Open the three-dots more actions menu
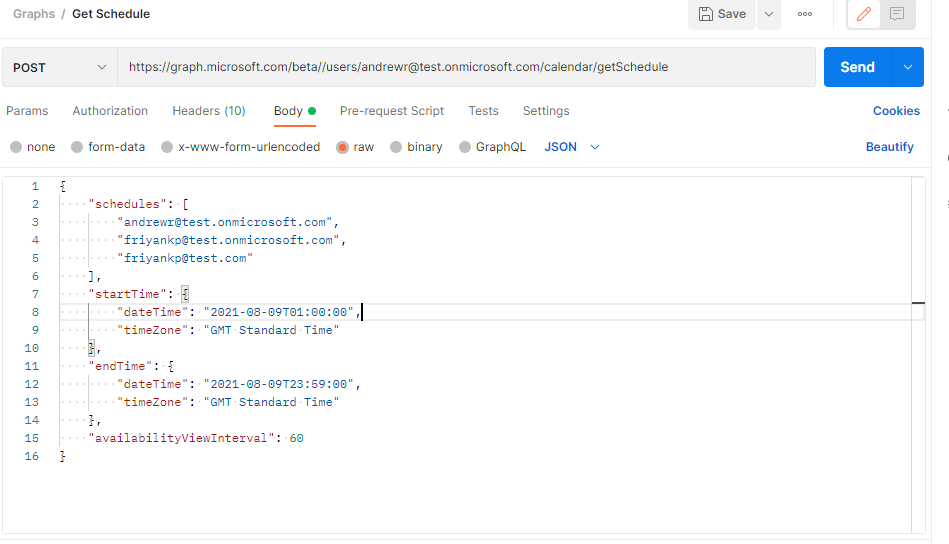The width and height of the screenshot is (949, 544). (805, 14)
